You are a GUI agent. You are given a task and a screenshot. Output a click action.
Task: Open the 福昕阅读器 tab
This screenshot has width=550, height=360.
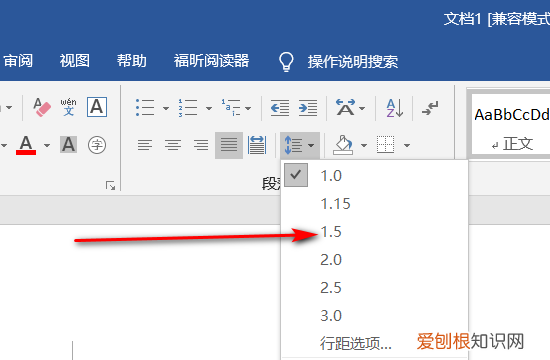[x=212, y=61]
